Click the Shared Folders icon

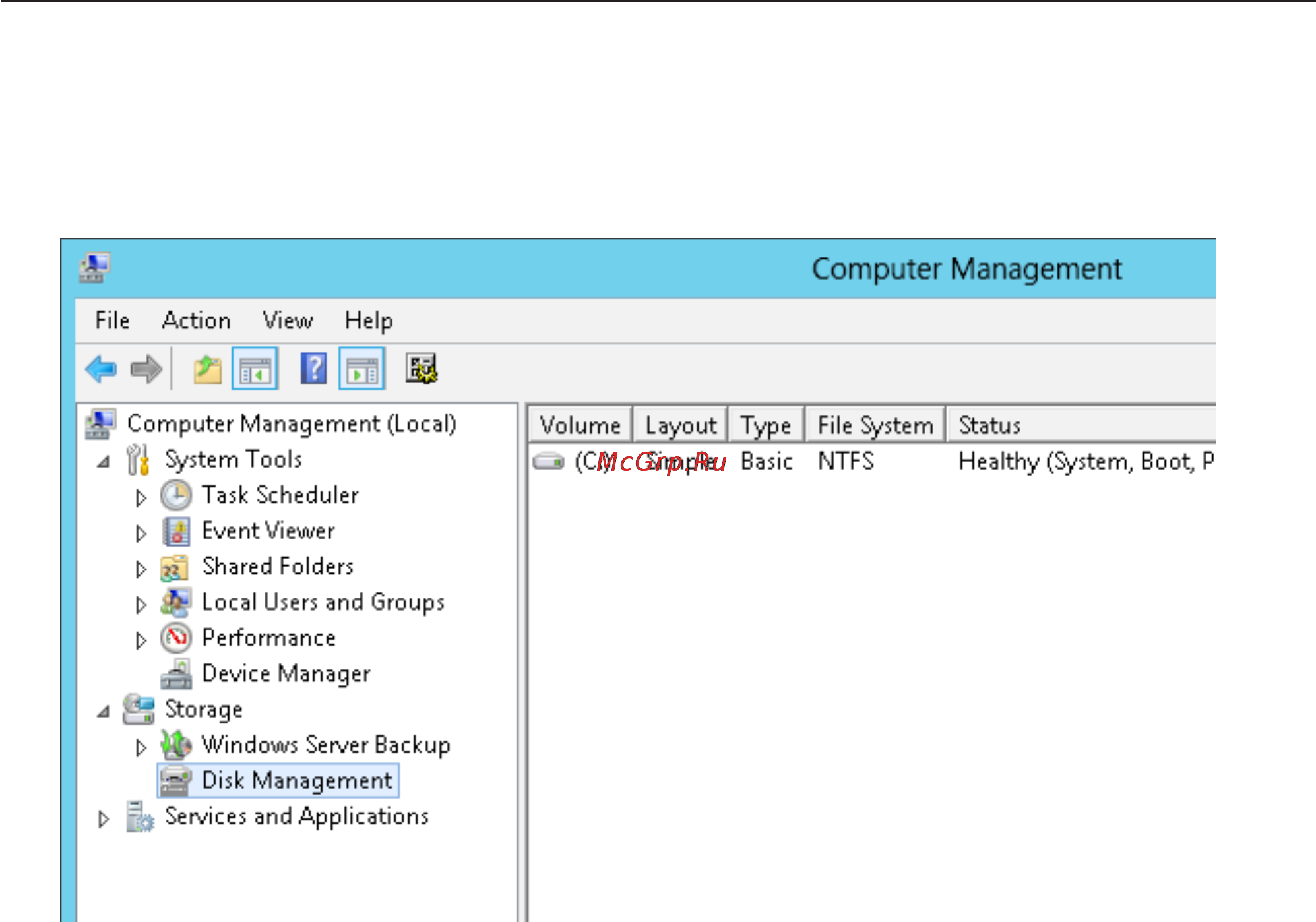point(175,567)
